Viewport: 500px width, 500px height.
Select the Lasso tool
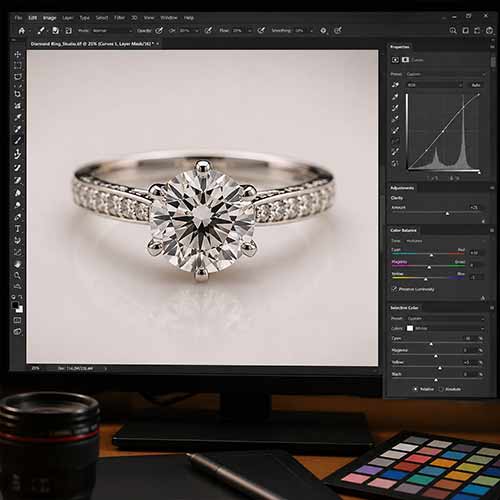tap(18, 77)
